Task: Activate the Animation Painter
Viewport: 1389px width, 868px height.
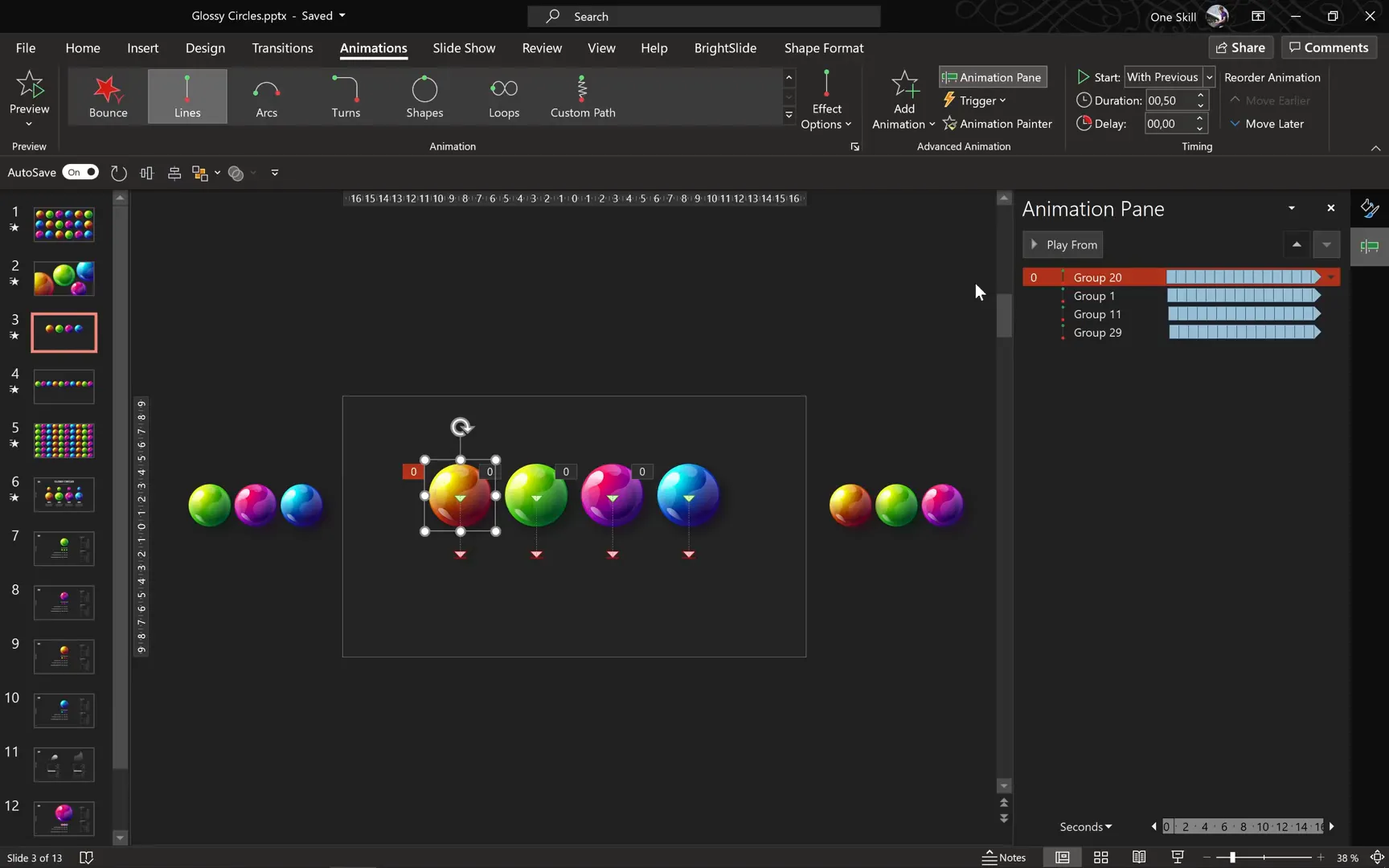Action: coord(998,123)
